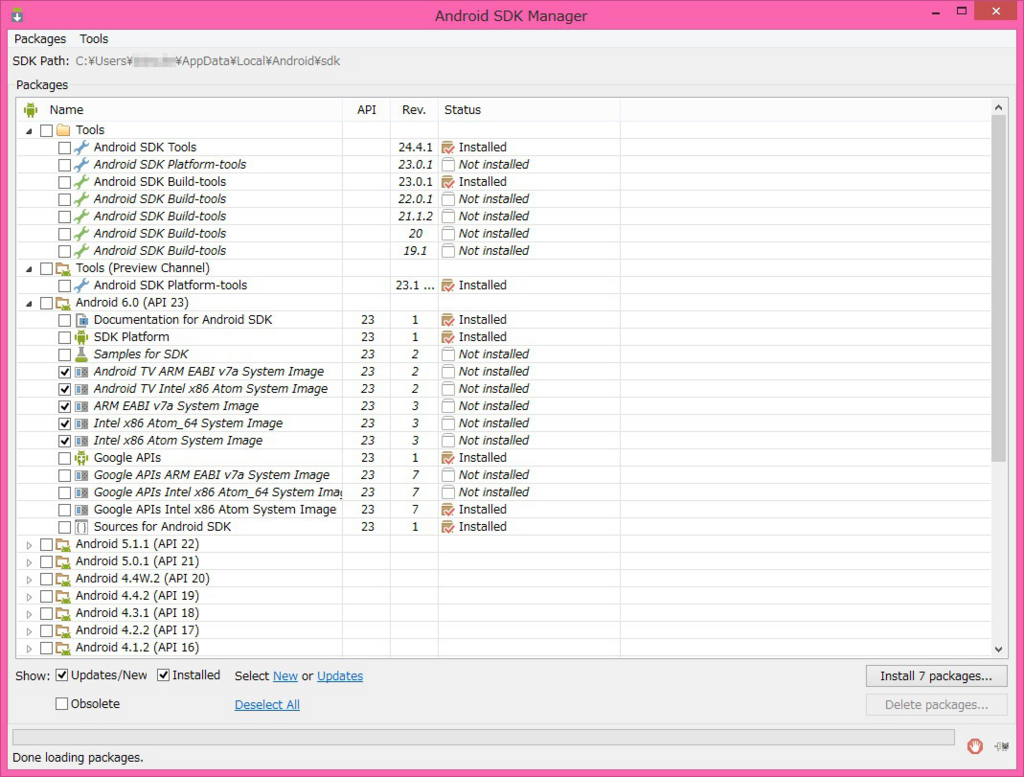Click the Intel x86 Atom_64 System Image icon
The width and height of the screenshot is (1024, 777).
[x=81, y=424]
